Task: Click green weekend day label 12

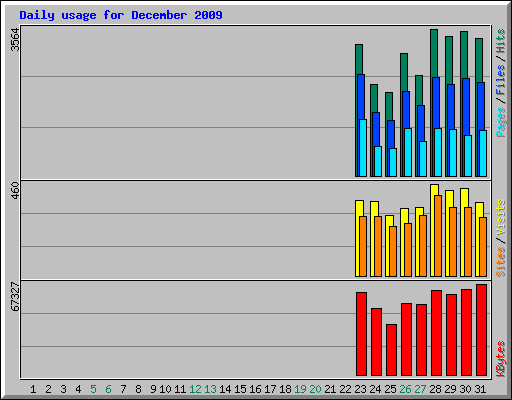Action: pos(195,389)
